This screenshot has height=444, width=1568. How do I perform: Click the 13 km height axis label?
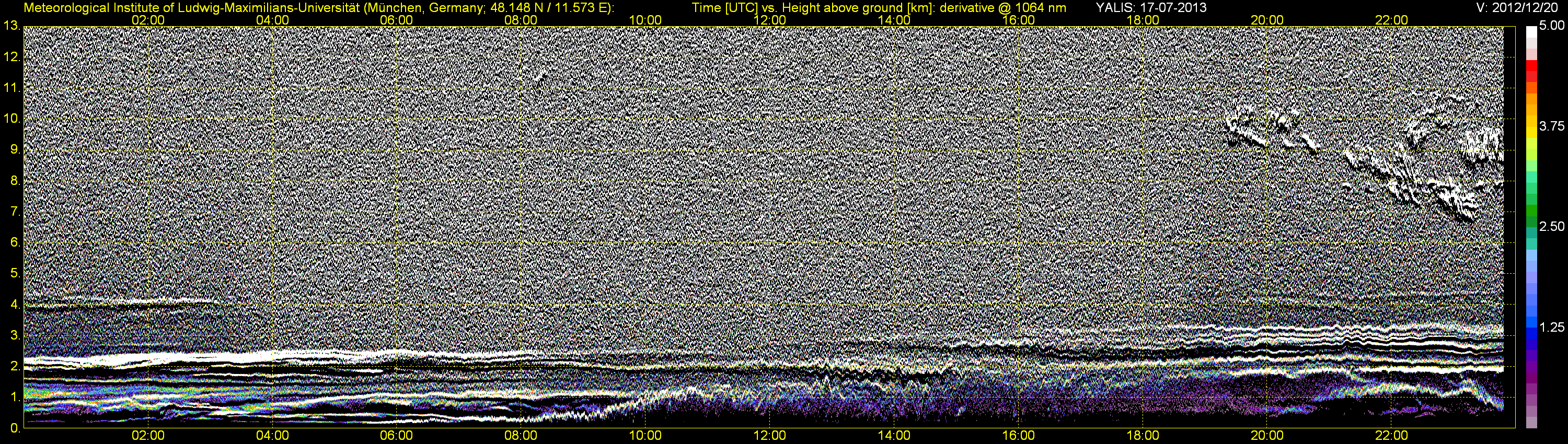click(11, 26)
